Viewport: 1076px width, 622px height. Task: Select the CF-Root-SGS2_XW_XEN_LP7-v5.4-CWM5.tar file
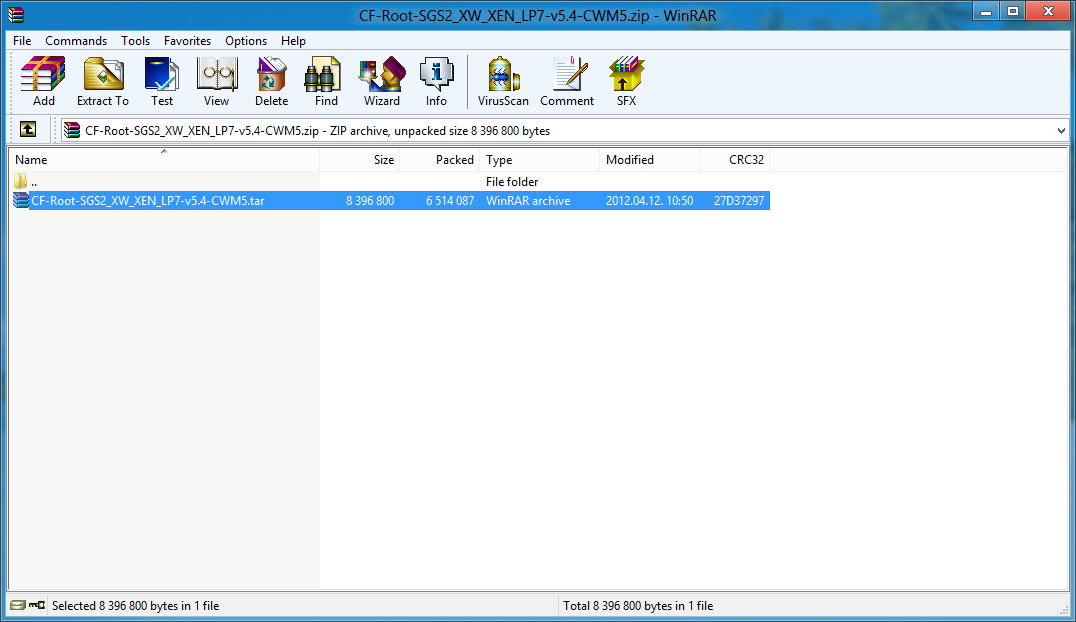[148, 200]
